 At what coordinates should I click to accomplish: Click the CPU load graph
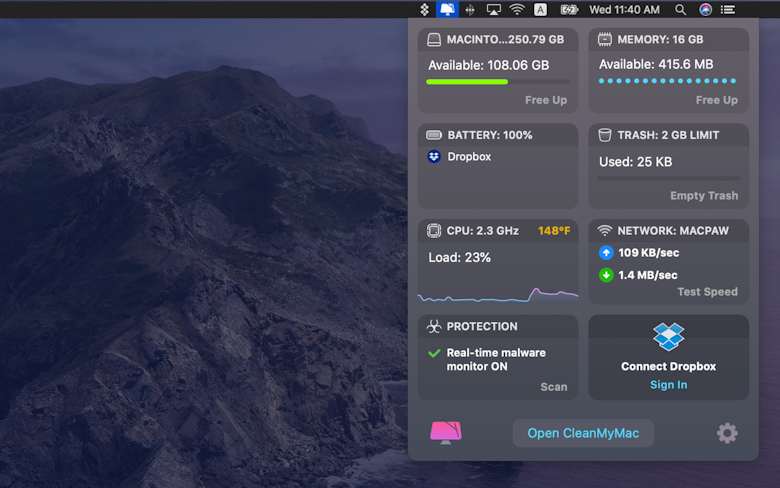tap(498, 294)
